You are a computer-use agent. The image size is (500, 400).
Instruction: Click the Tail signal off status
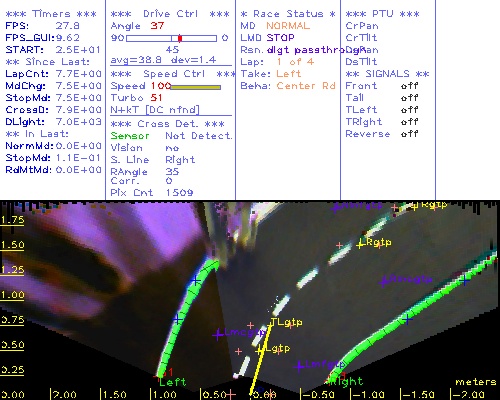(409, 98)
